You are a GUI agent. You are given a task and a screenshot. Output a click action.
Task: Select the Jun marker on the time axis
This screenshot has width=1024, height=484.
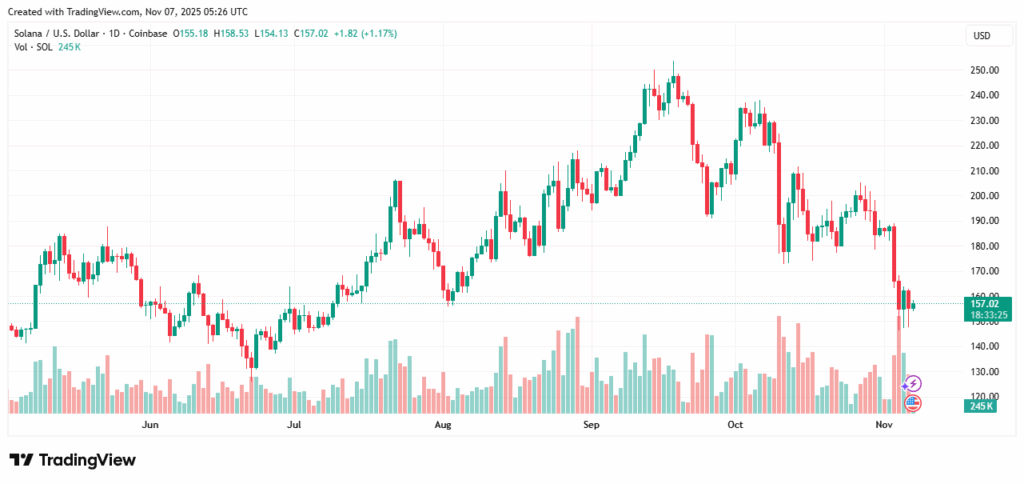[x=151, y=425]
